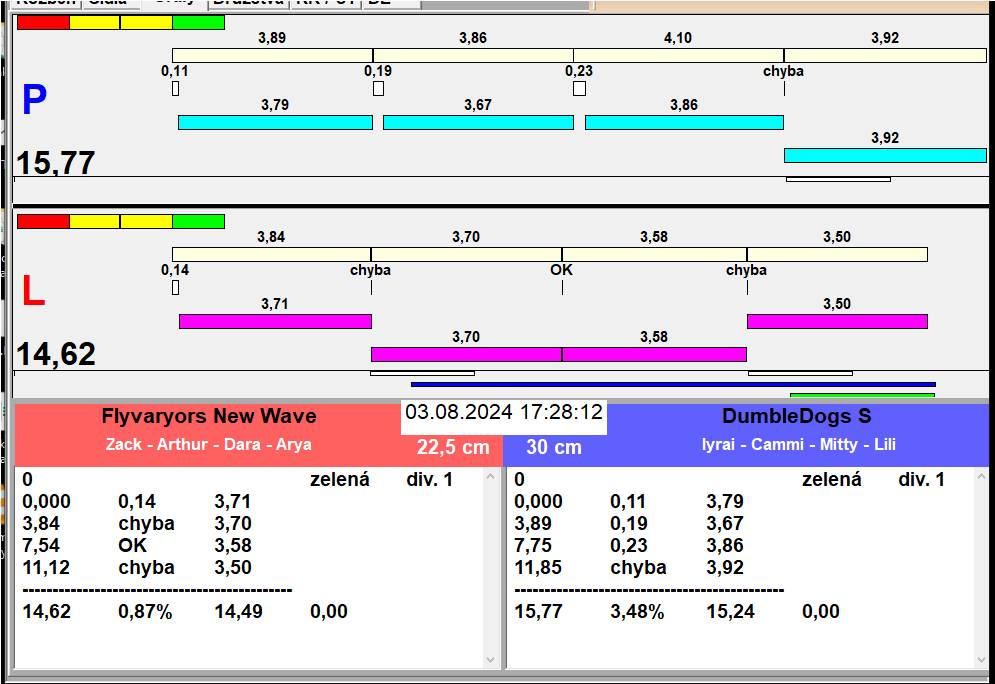
Task: Click 7,54 in the Flyvaryors results table
Action: (41, 546)
